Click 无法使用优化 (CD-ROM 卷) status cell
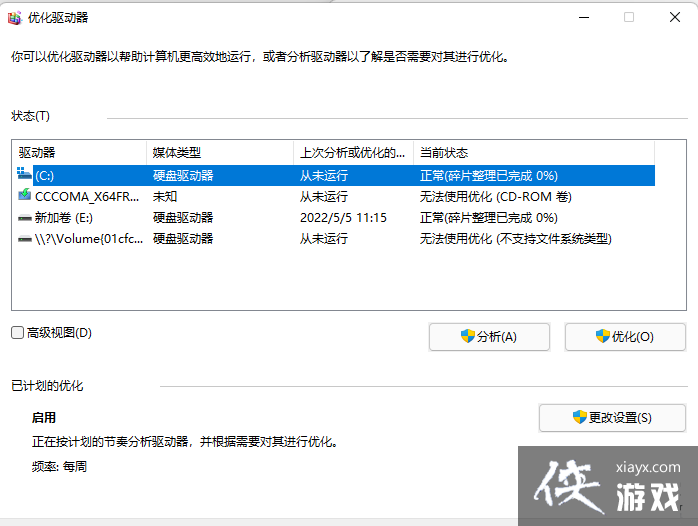Screen dimensions: 698x526 495,197
